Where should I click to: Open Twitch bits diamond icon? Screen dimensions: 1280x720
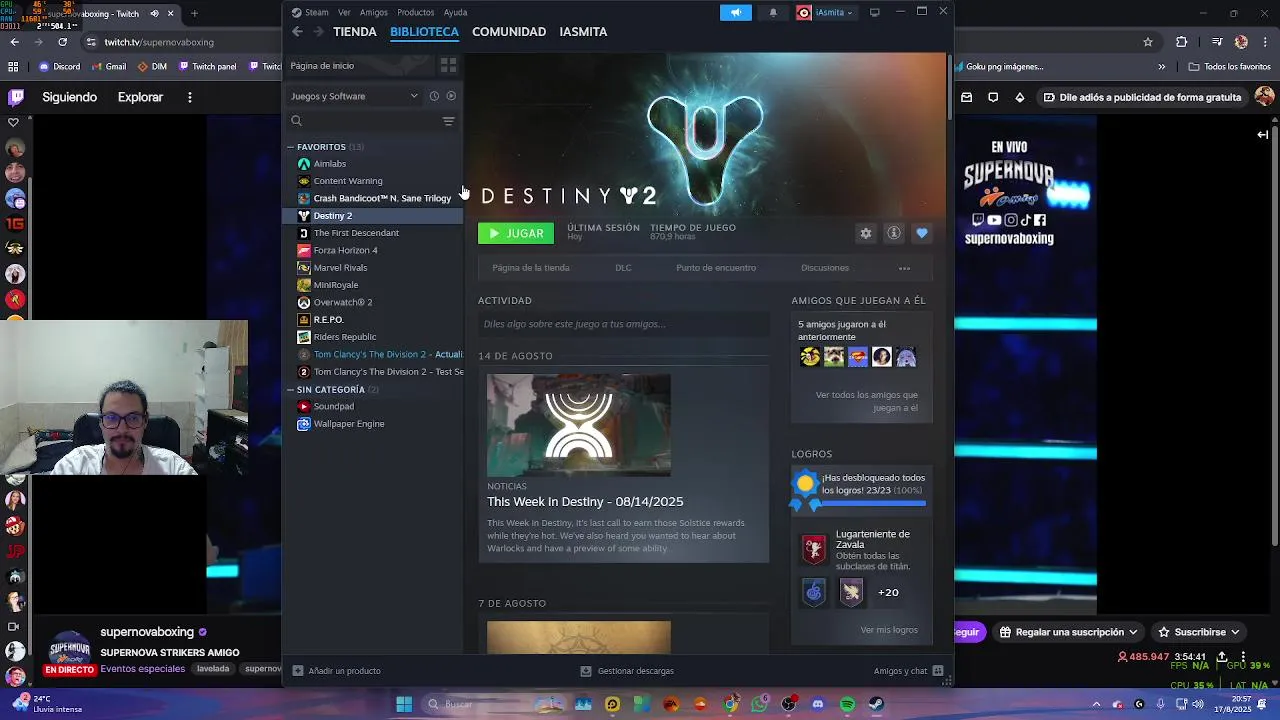(x=1019, y=97)
